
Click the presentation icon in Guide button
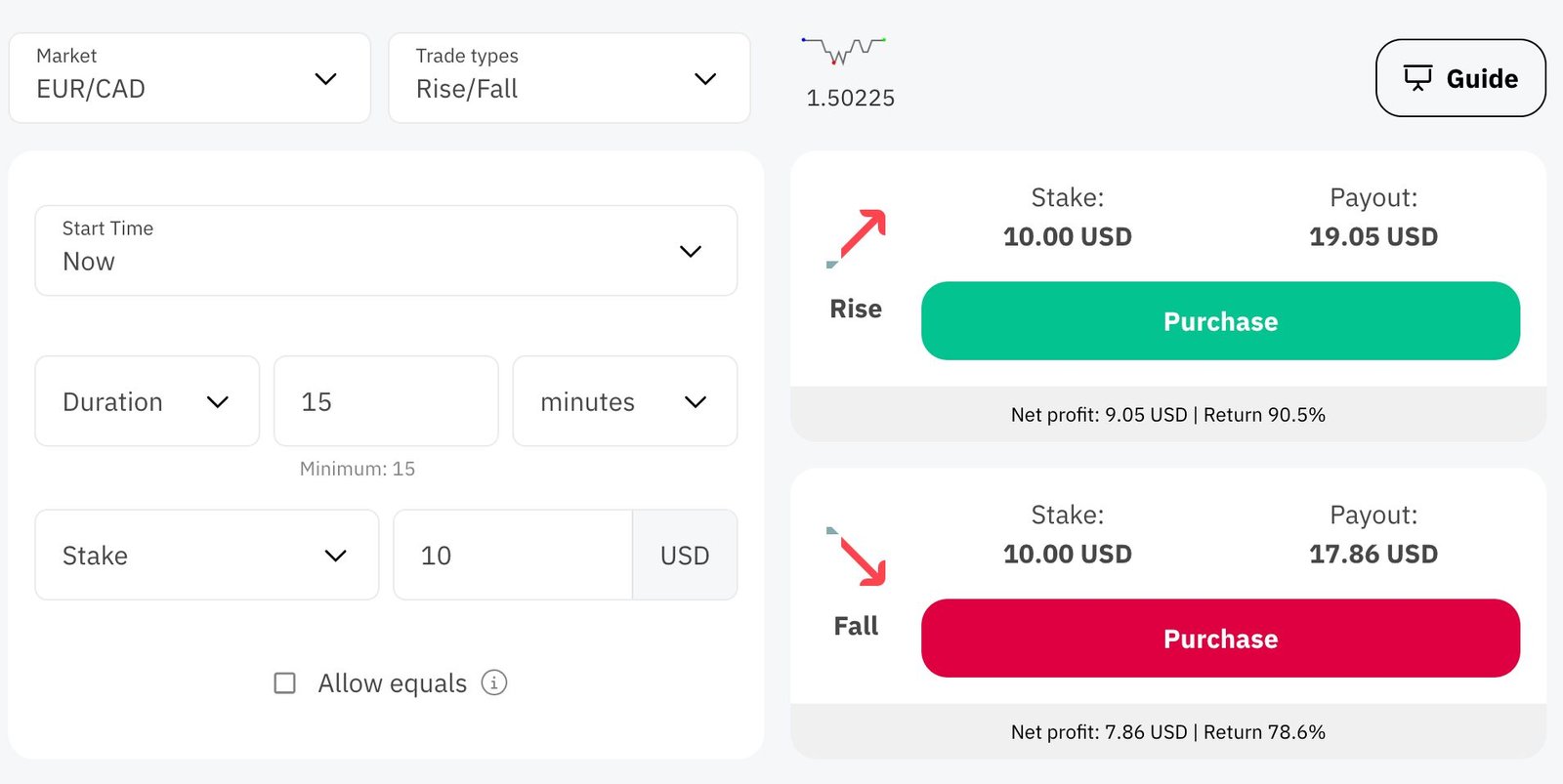point(1417,78)
